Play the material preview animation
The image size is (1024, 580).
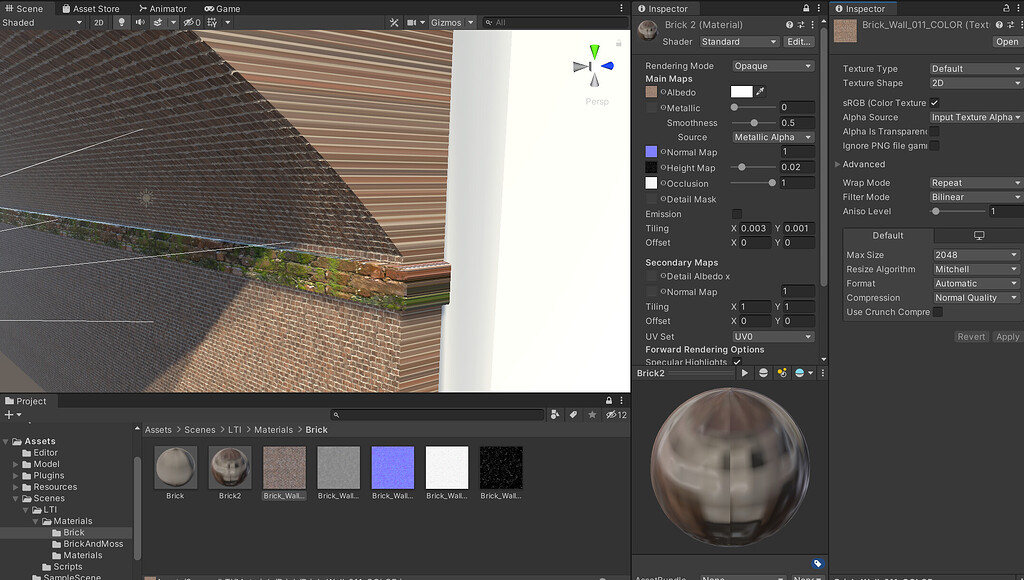click(745, 372)
